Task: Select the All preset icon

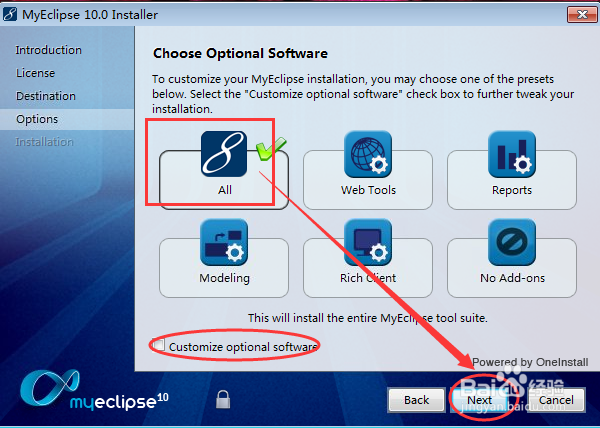Action: point(224,154)
